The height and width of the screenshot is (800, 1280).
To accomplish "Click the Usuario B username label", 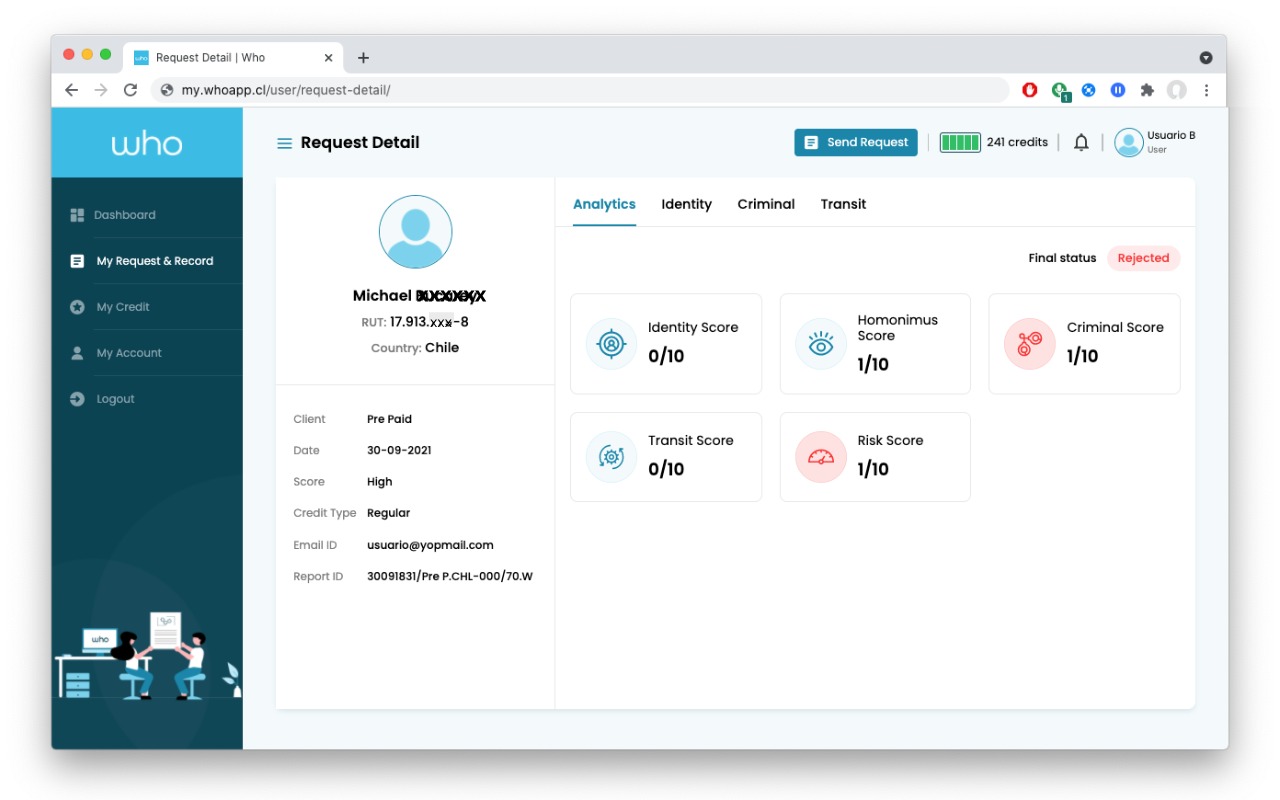I will tap(1171, 136).
